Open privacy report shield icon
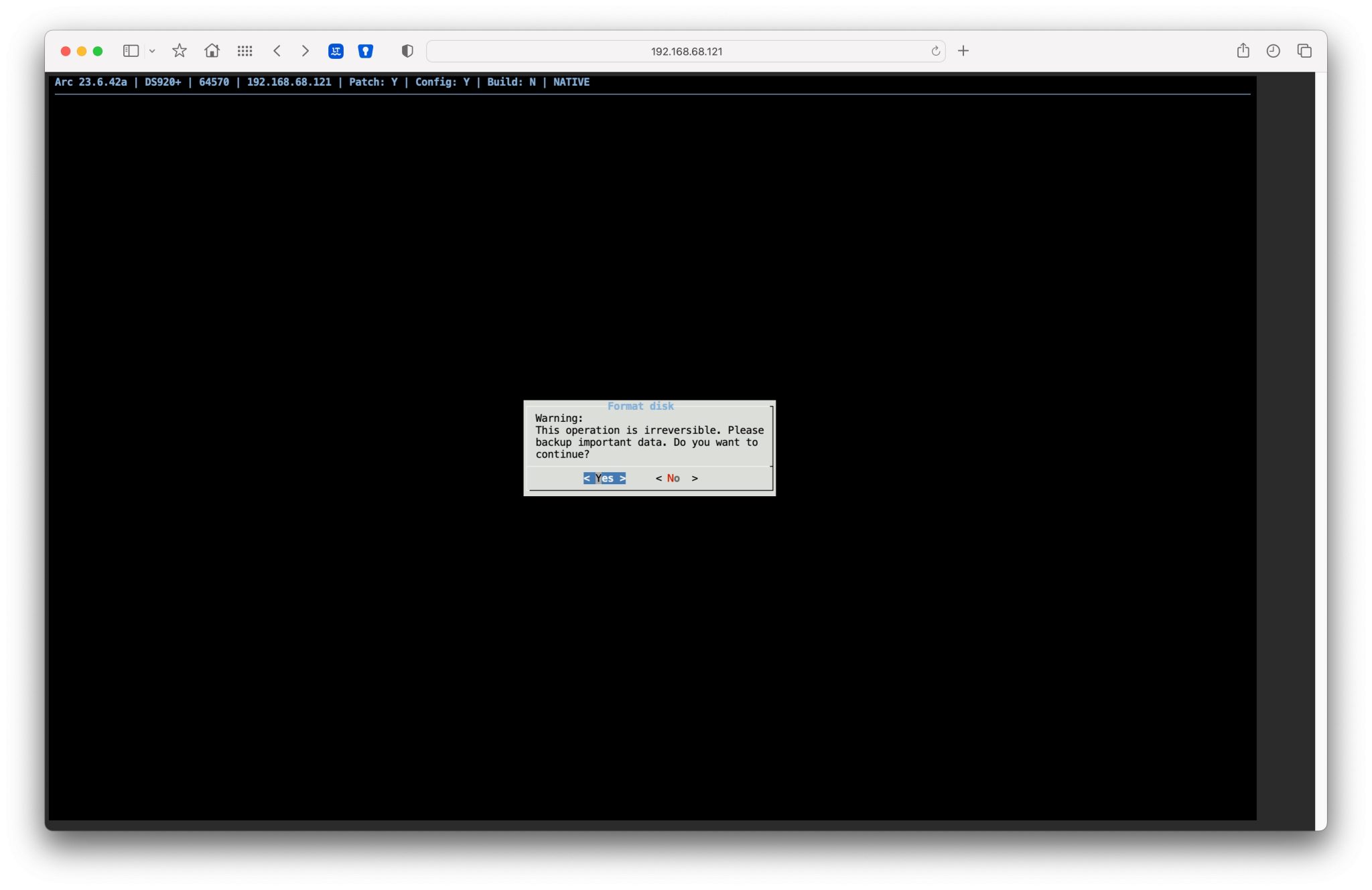This screenshot has height=890, width=1372. (x=407, y=51)
